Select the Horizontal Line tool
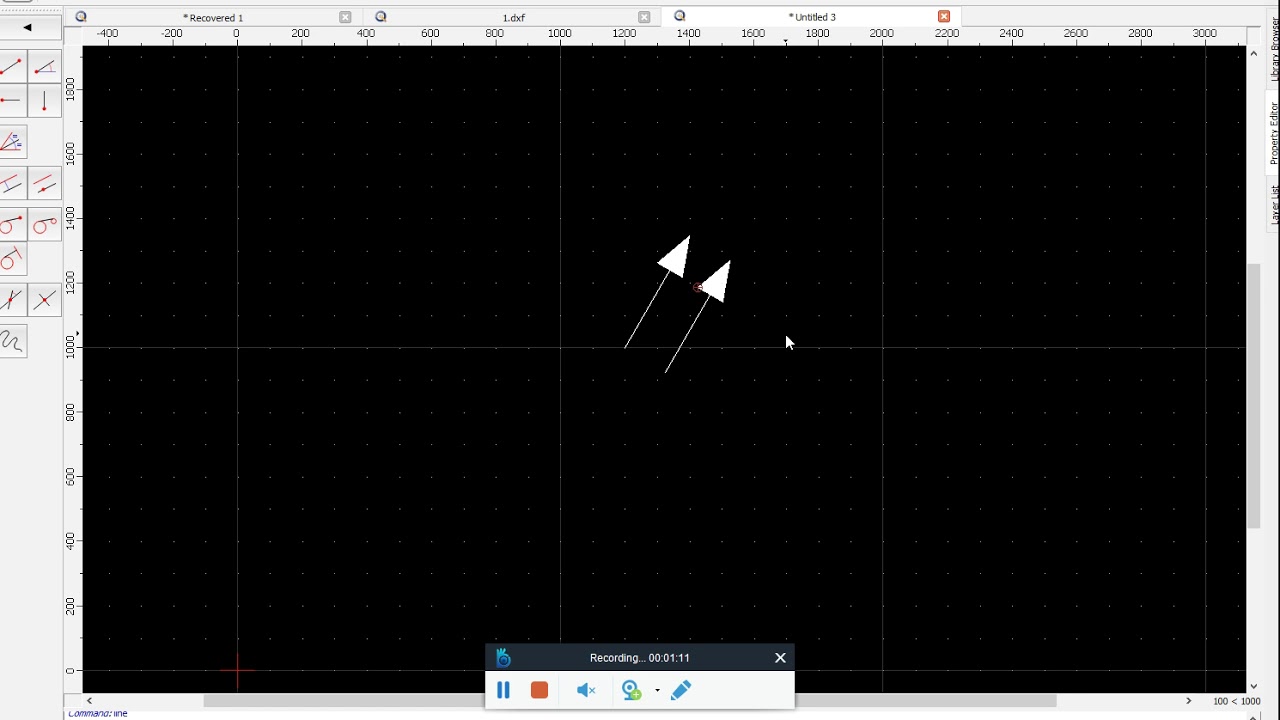Screen dimensions: 1280x720 12,101
